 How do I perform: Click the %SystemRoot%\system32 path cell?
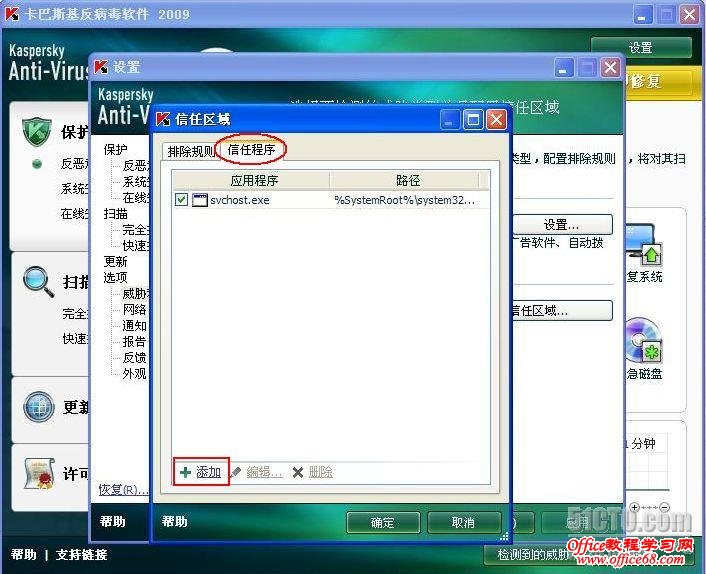point(404,200)
